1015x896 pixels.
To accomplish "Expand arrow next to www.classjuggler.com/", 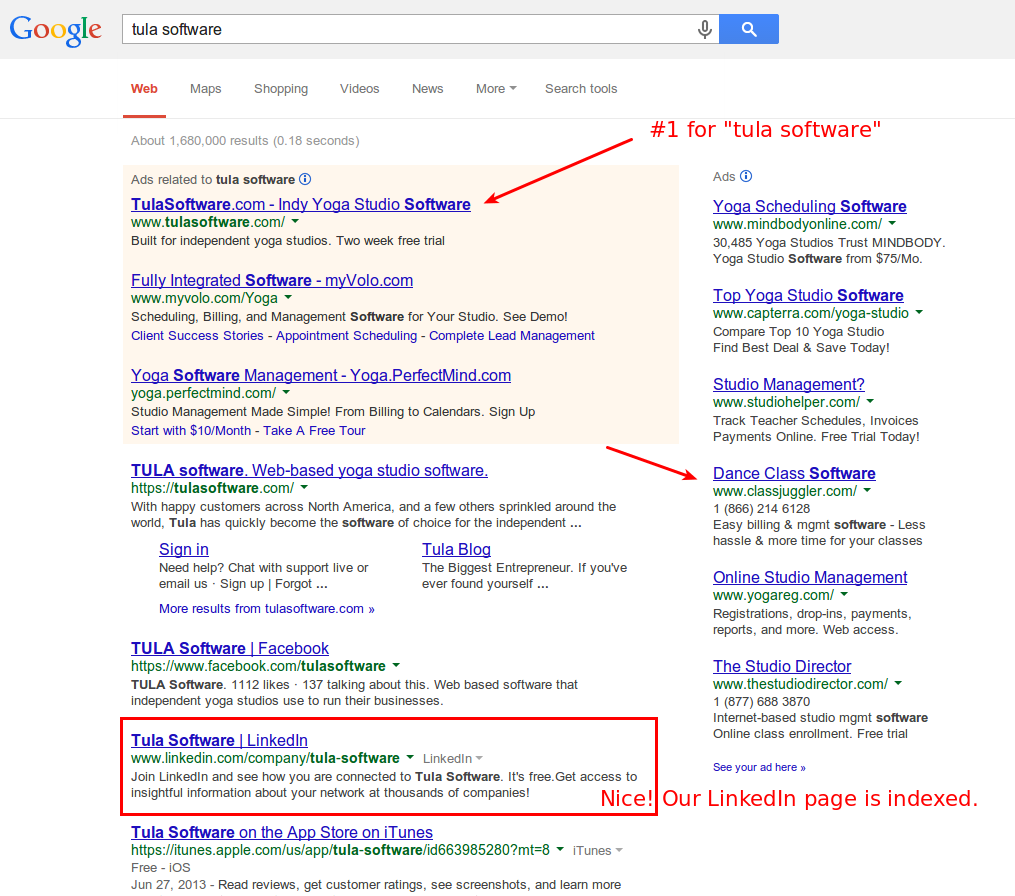I will tap(867, 491).
